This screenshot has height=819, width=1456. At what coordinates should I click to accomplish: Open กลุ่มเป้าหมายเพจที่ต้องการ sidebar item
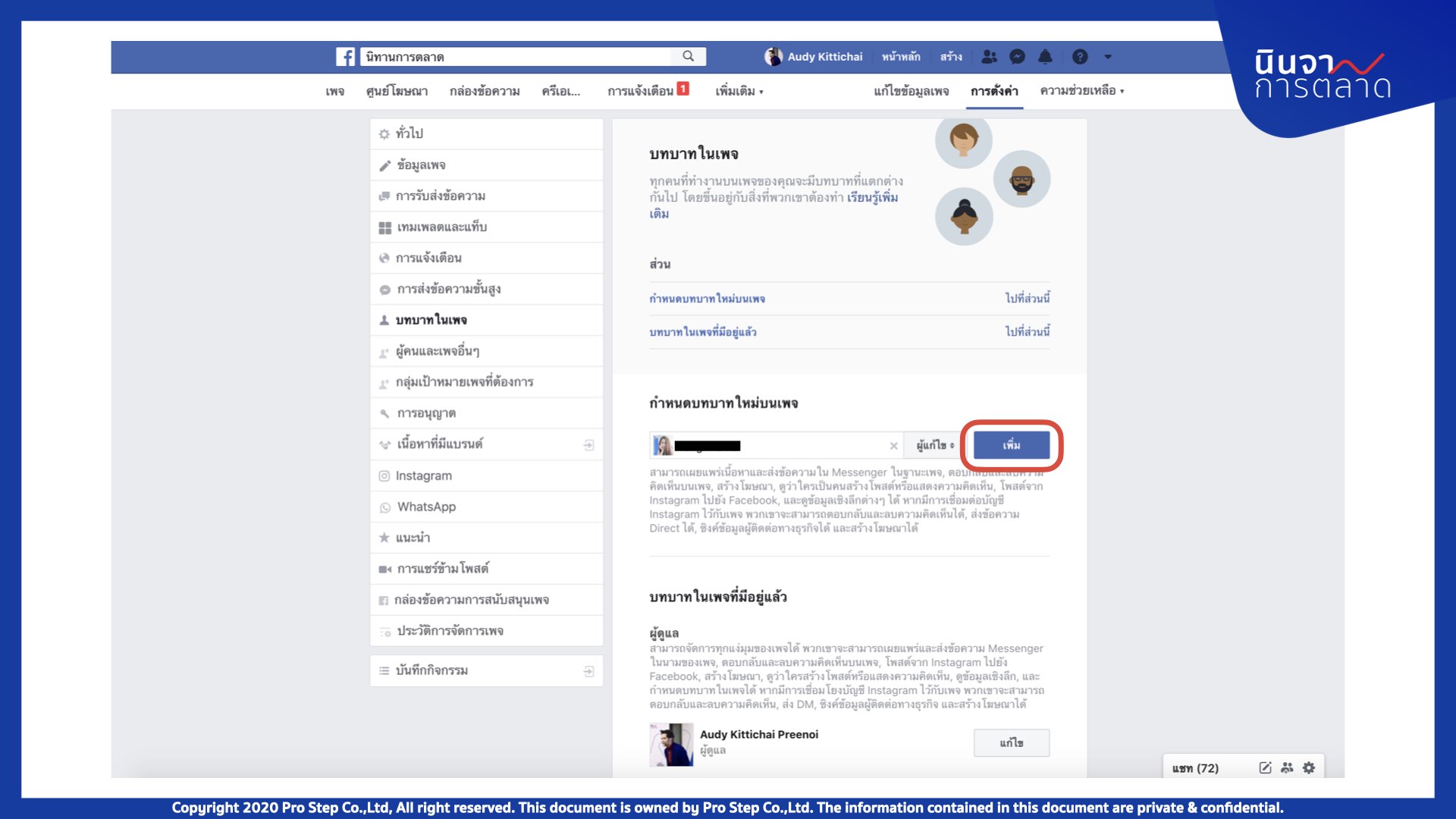click(486, 382)
